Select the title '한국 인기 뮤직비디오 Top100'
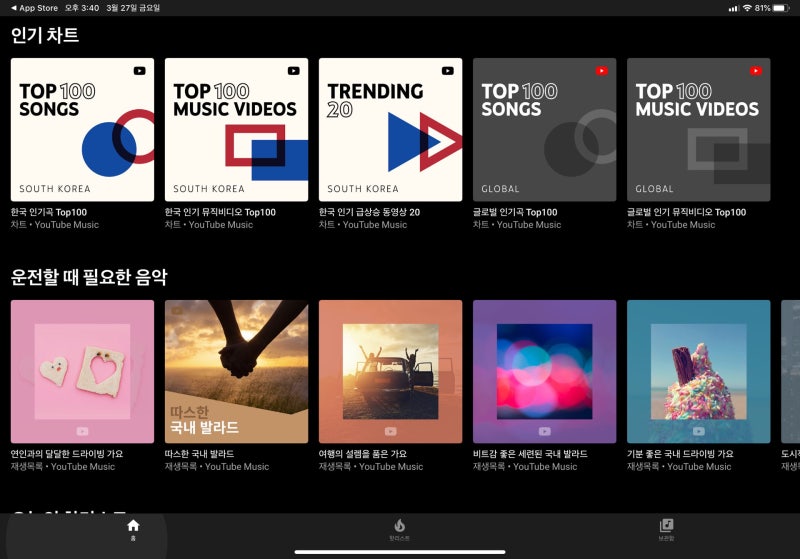Screen dimensions: 800x559 (x=220, y=212)
